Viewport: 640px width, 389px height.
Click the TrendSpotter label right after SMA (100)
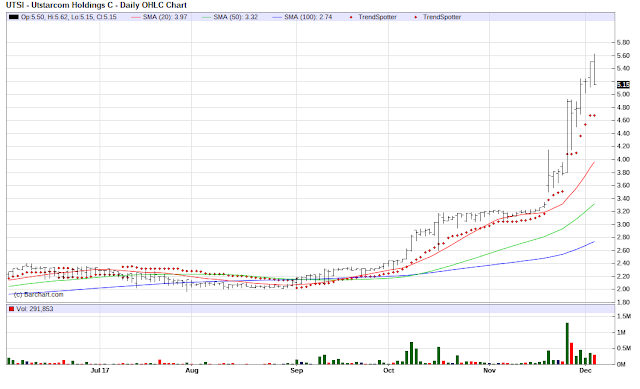(377, 17)
